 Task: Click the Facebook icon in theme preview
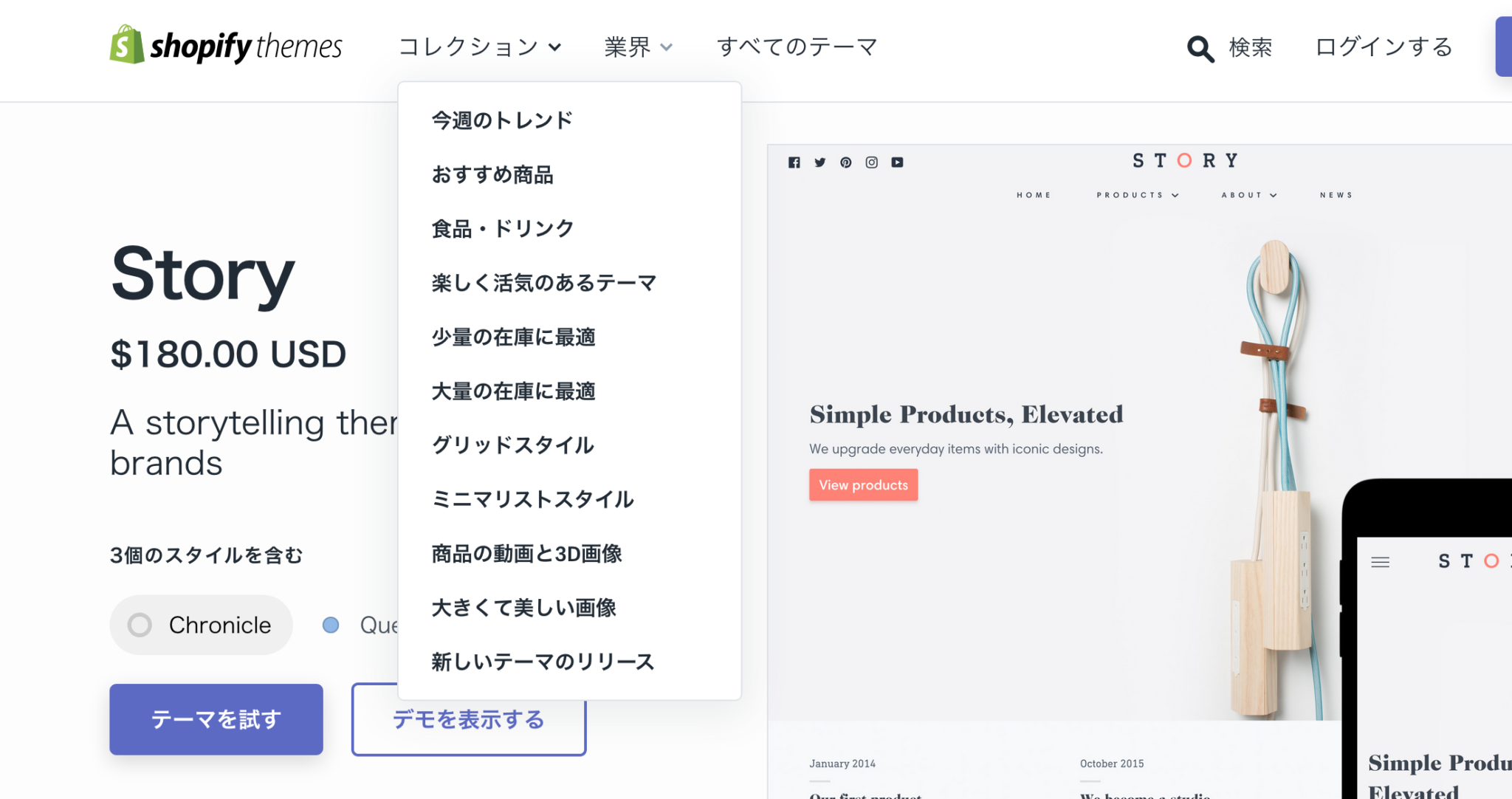pos(794,162)
